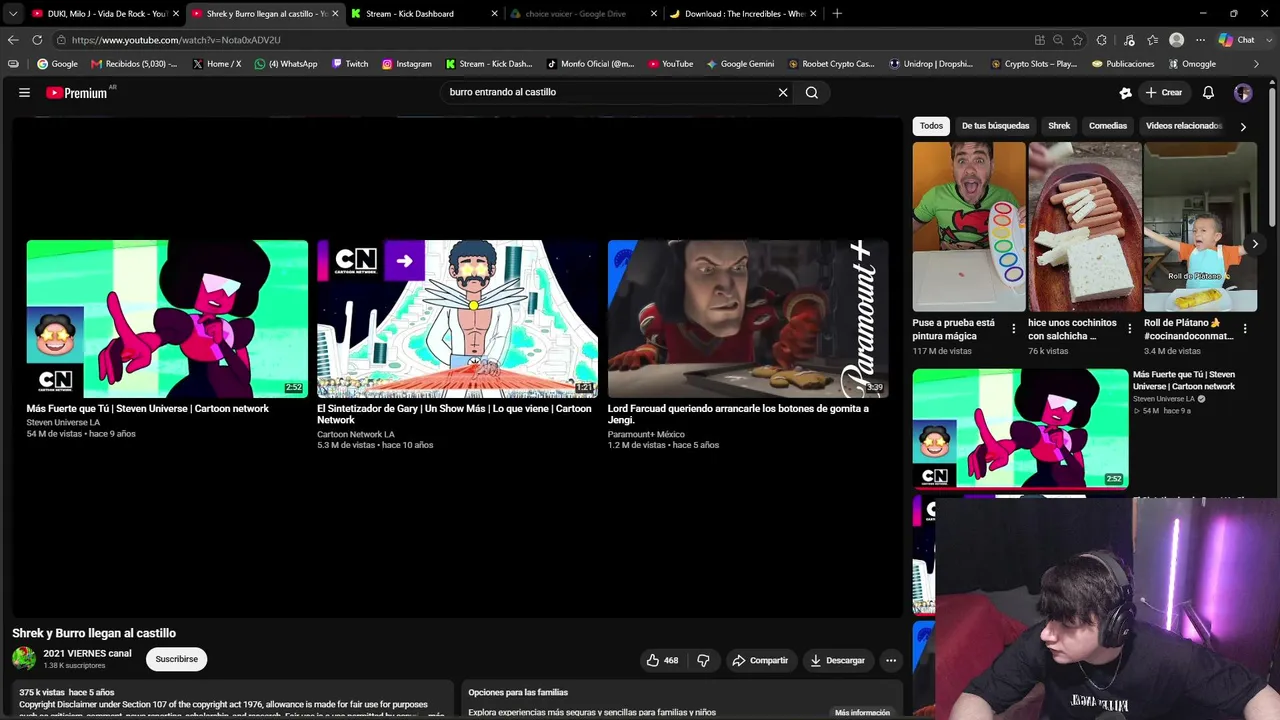Screen dimensions: 1280x720
Task: Switch to choice voicer - Google Drive tab
Action: (582, 14)
